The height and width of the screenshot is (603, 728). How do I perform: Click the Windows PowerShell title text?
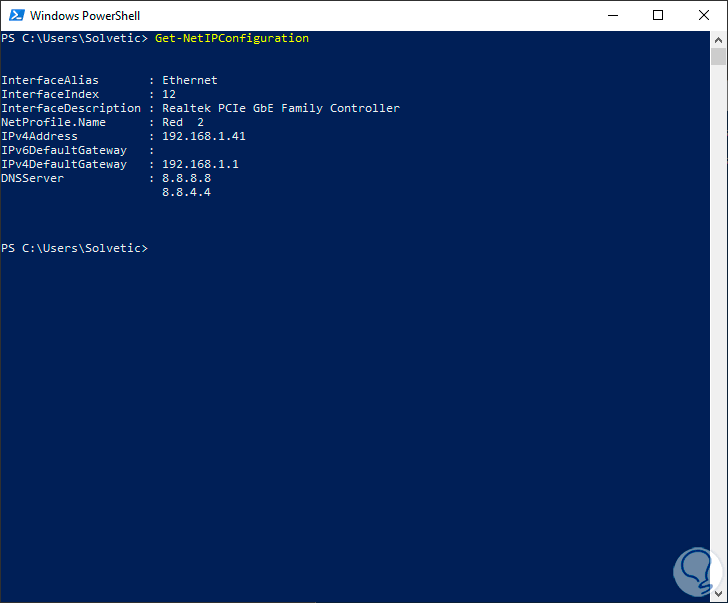pyautogui.click(x=85, y=16)
